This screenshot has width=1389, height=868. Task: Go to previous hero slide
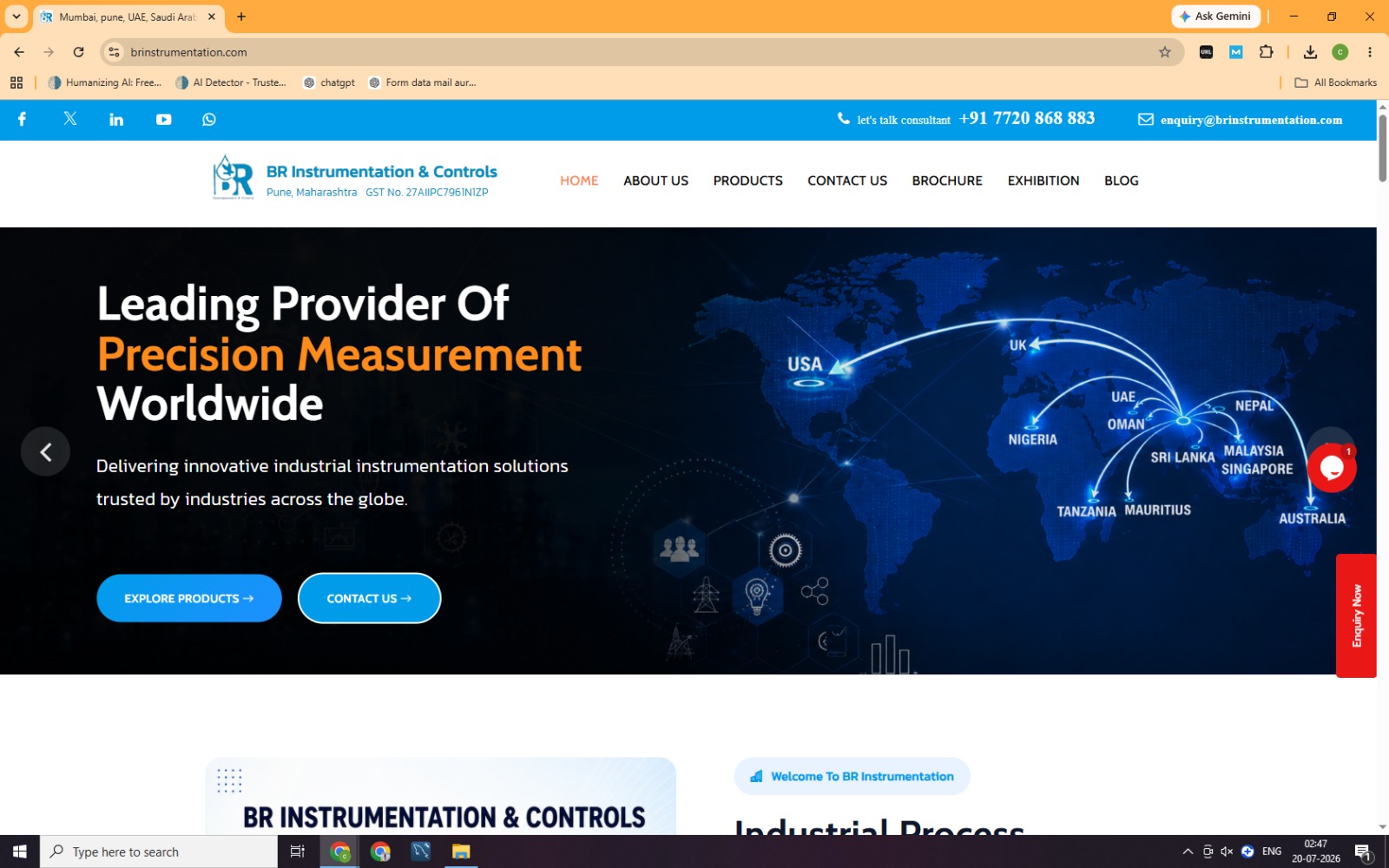pyautogui.click(x=45, y=451)
